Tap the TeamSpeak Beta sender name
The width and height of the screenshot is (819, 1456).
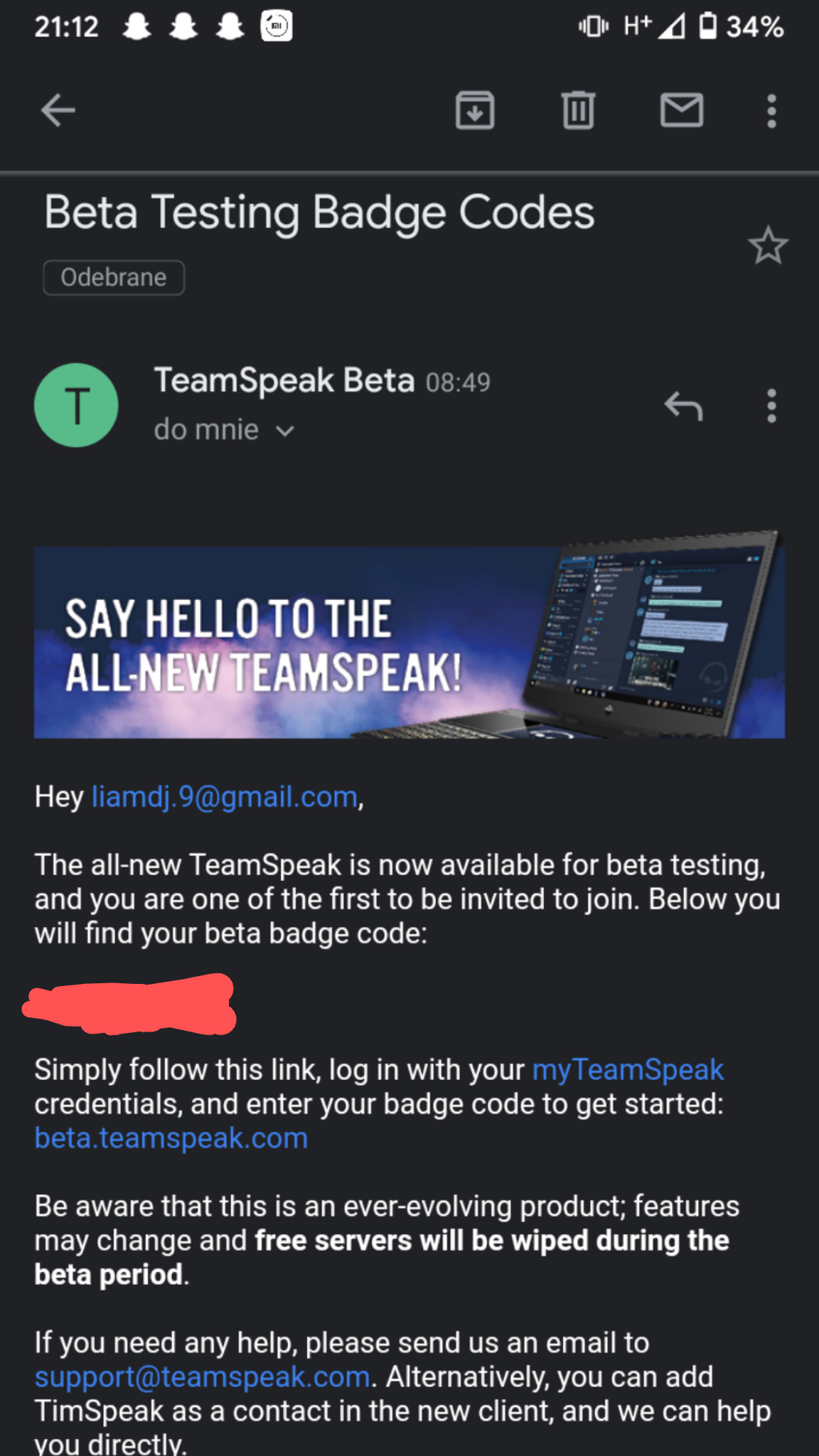284,380
